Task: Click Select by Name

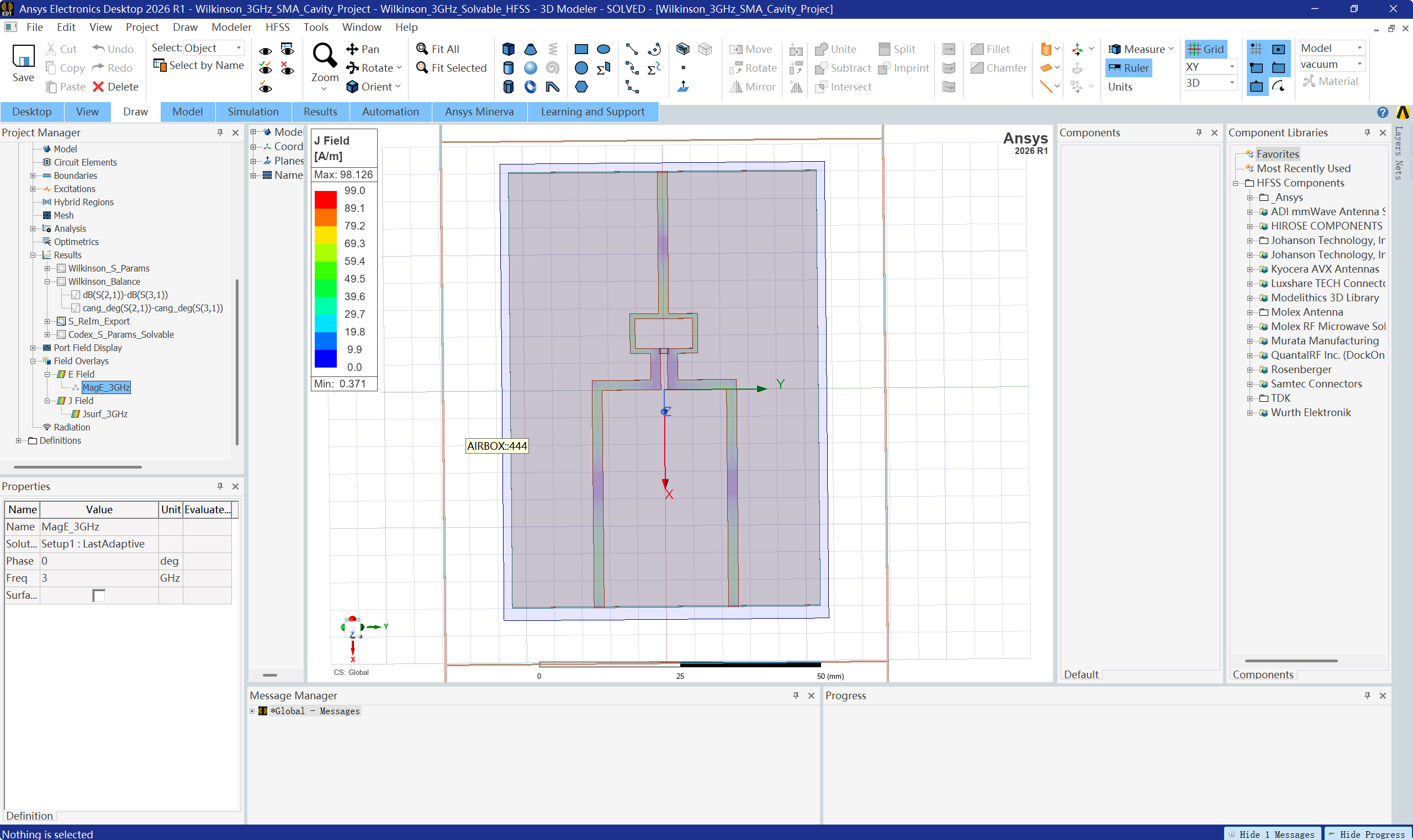Action: (x=199, y=66)
